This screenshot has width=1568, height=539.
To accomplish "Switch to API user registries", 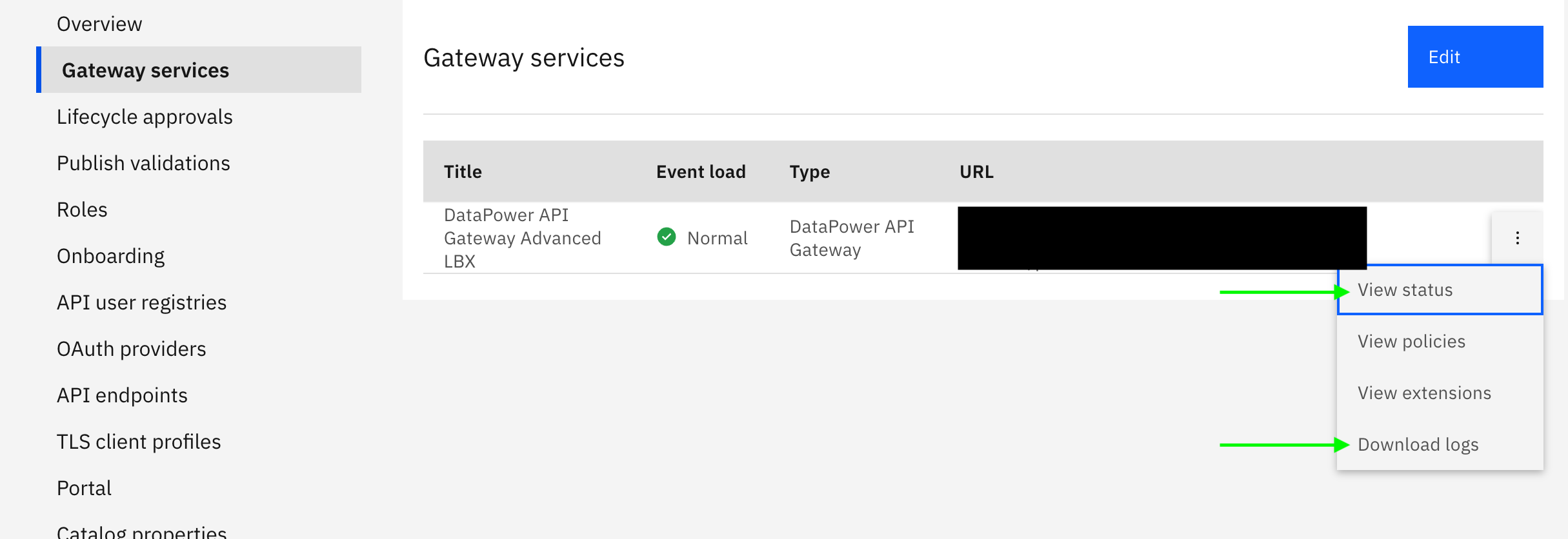I will [x=141, y=302].
